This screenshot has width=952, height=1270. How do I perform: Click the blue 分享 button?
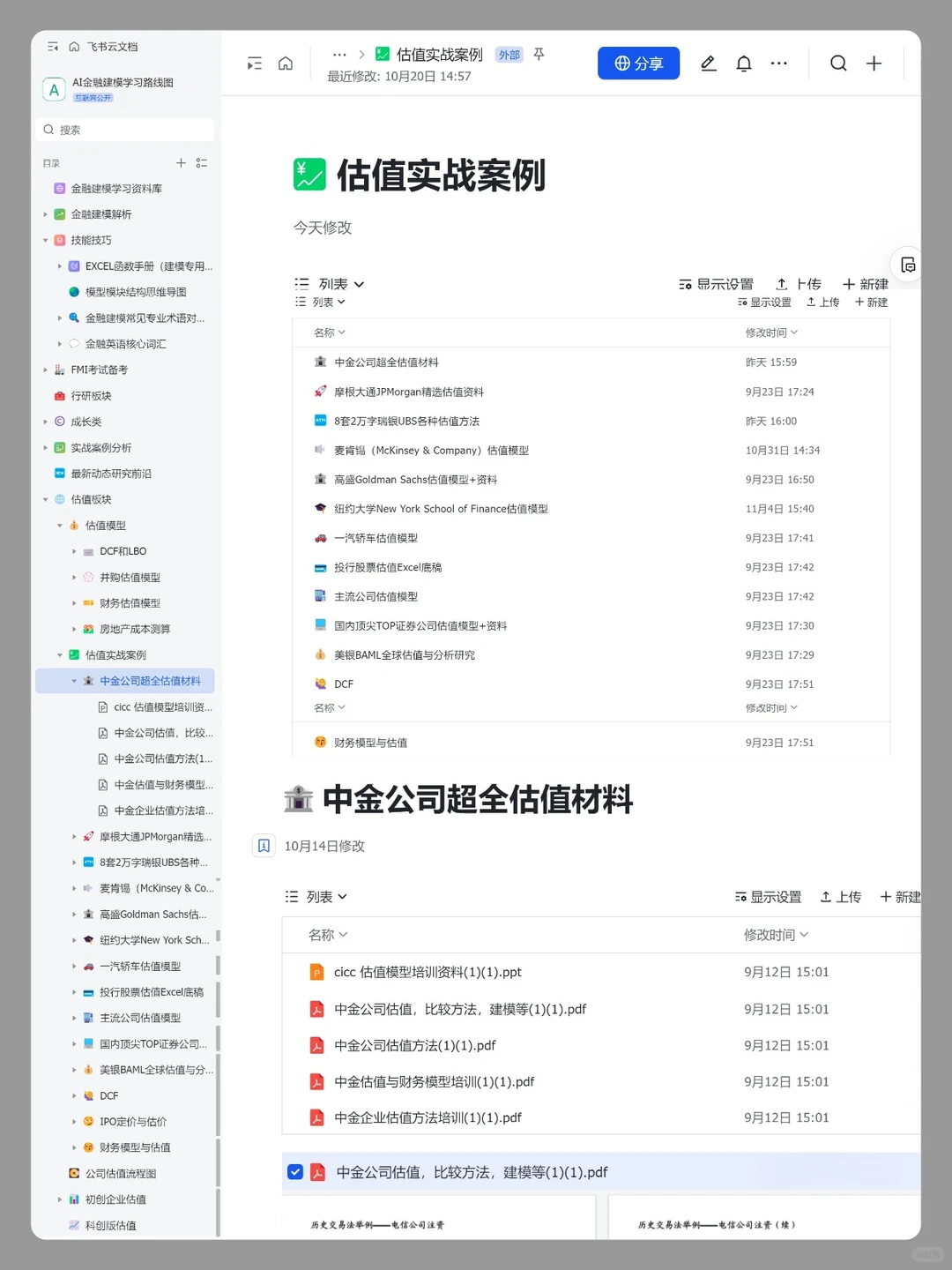click(638, 63)
